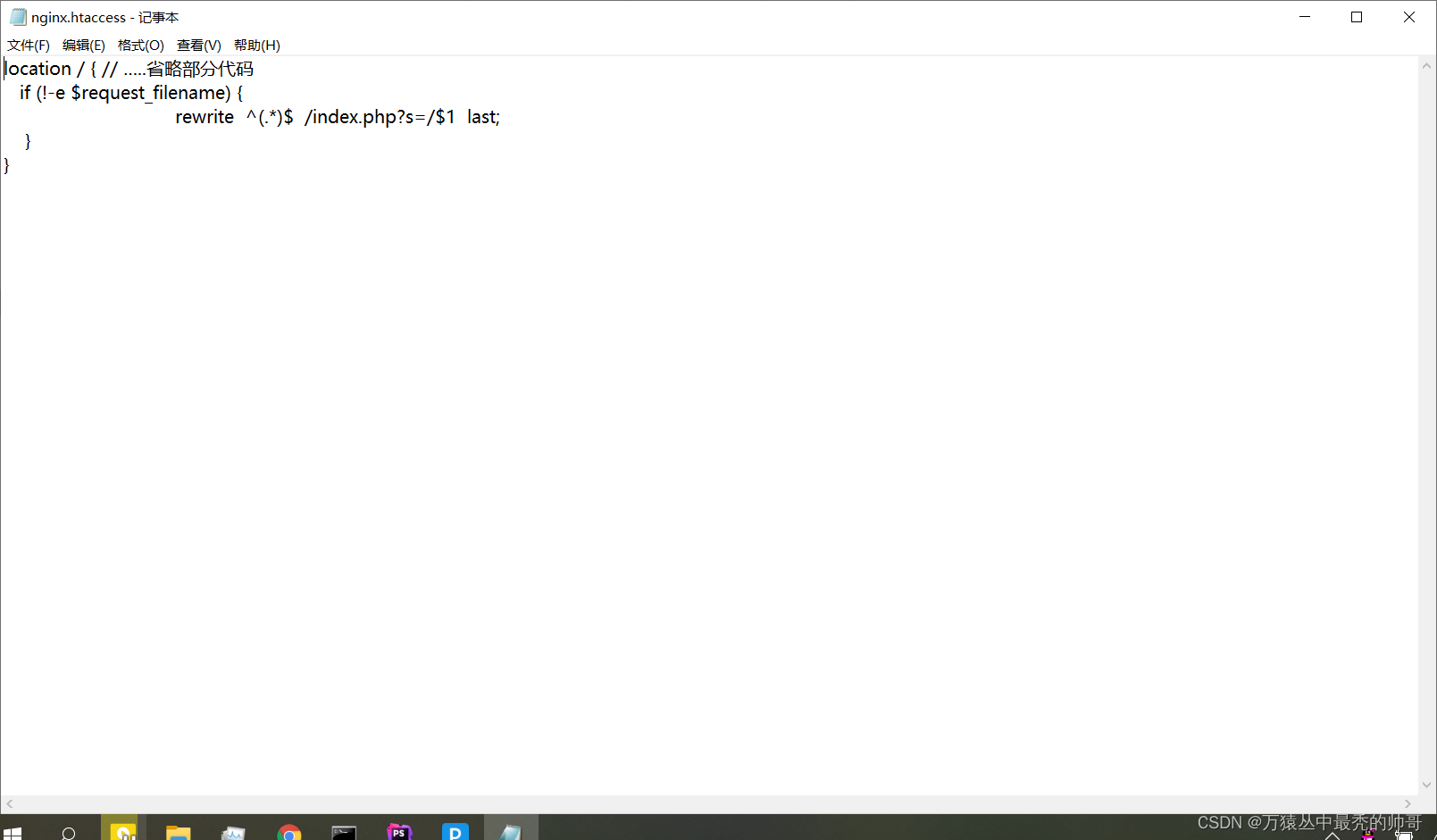This screenshot has width=1437, height=840.
Task: Open the 编辑(E) menu
Action: [84, 46]
